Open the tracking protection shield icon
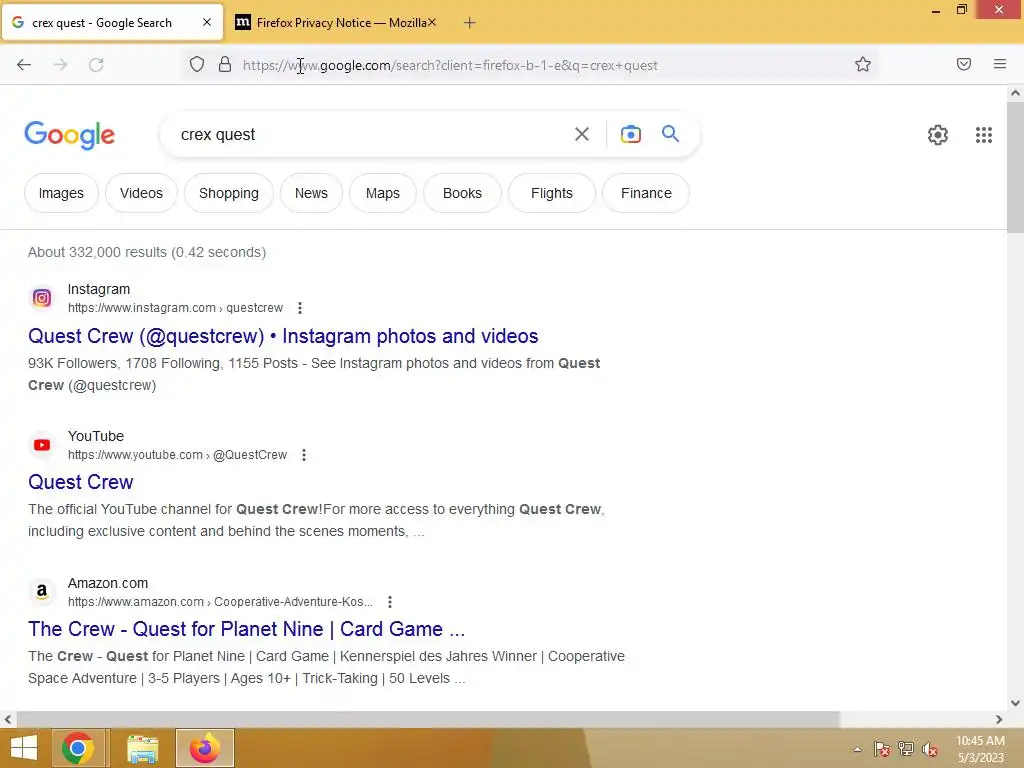 tap(197, 65)
